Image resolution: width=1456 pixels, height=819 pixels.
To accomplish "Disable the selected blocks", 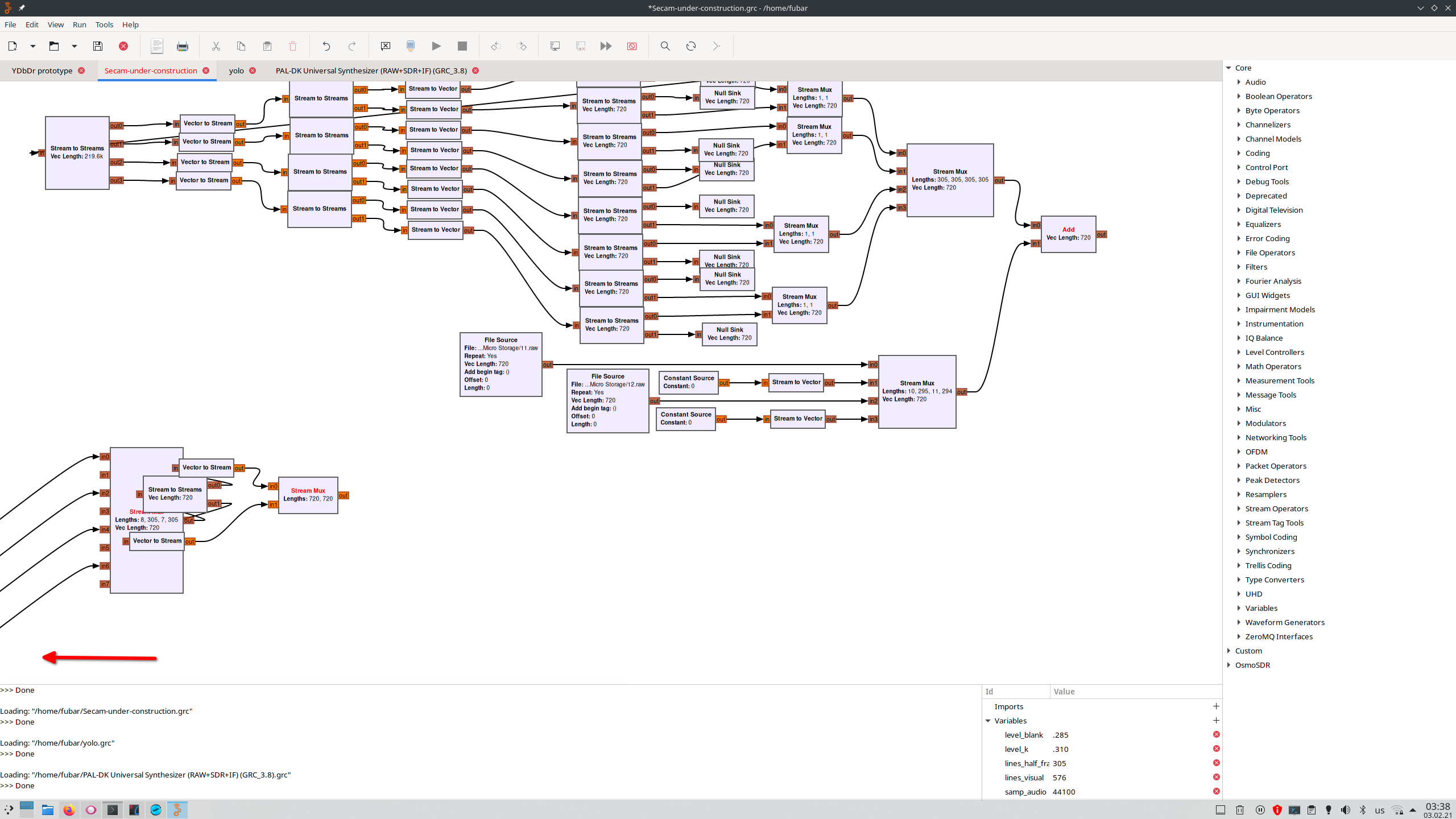I will click(x=581, y=46).
